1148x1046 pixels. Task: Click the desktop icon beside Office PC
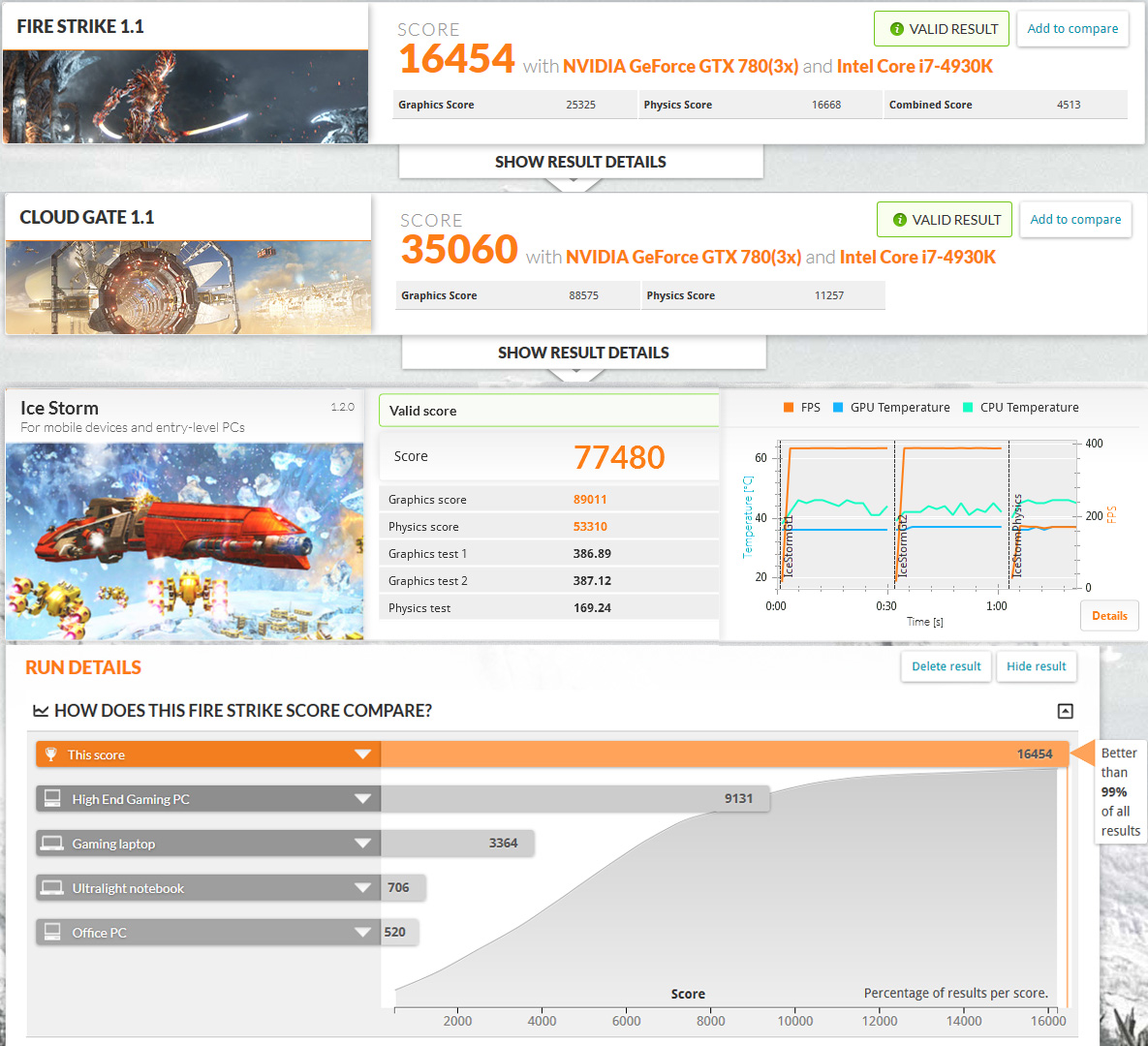(52, 932)
